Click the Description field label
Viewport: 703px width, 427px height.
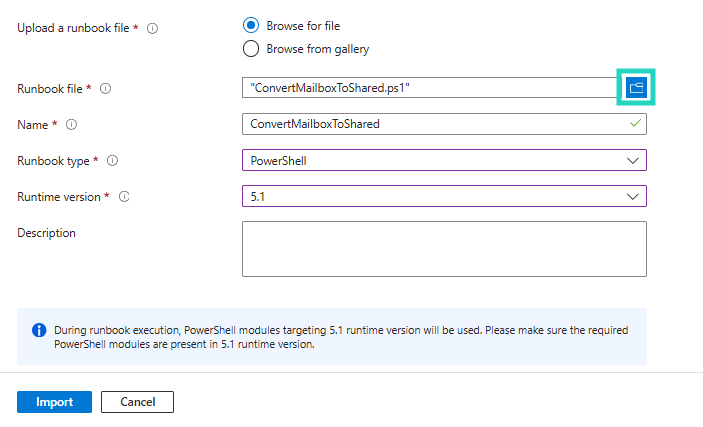(46, 233)
